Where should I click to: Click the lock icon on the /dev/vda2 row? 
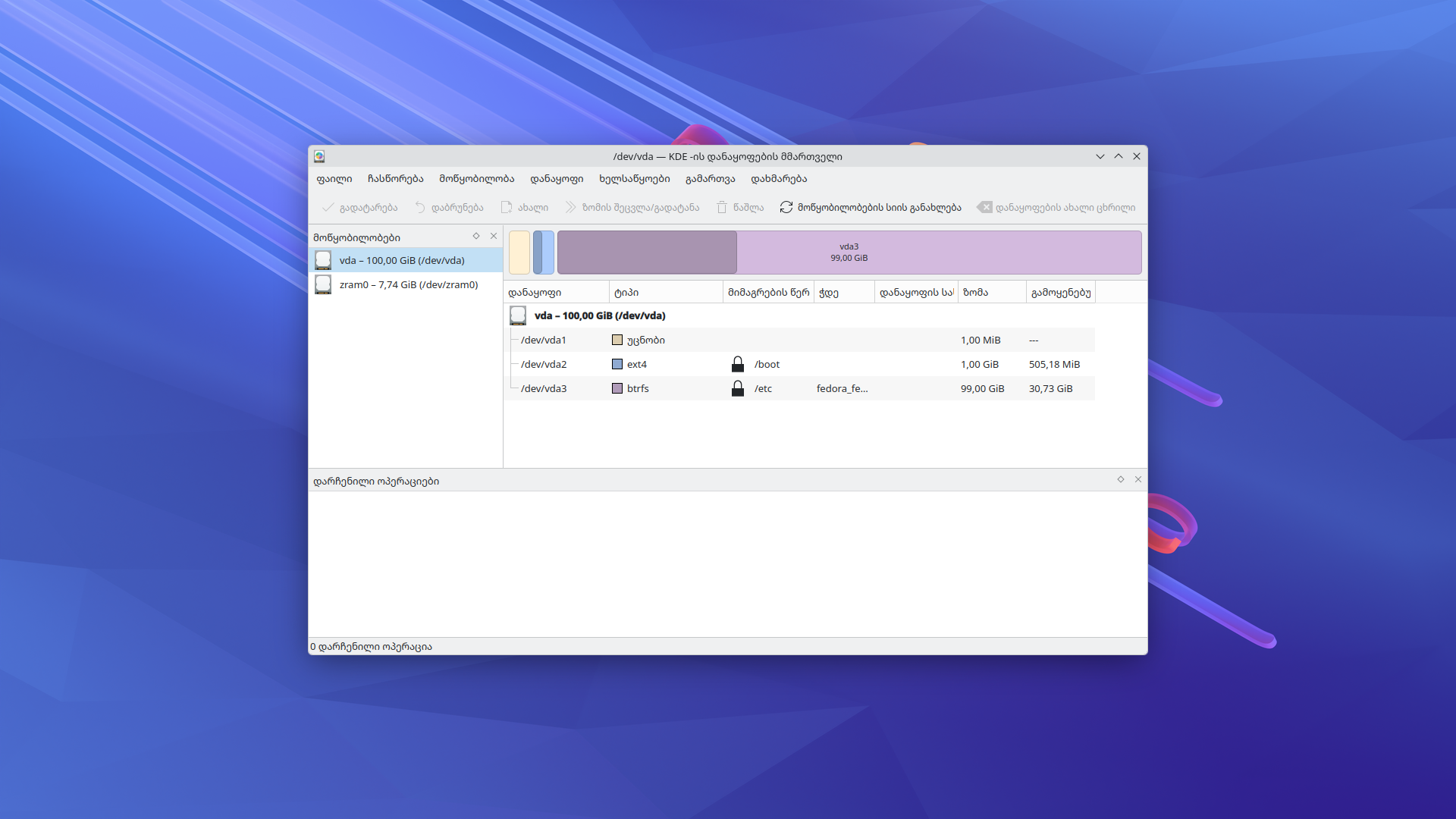pos(738,365)
